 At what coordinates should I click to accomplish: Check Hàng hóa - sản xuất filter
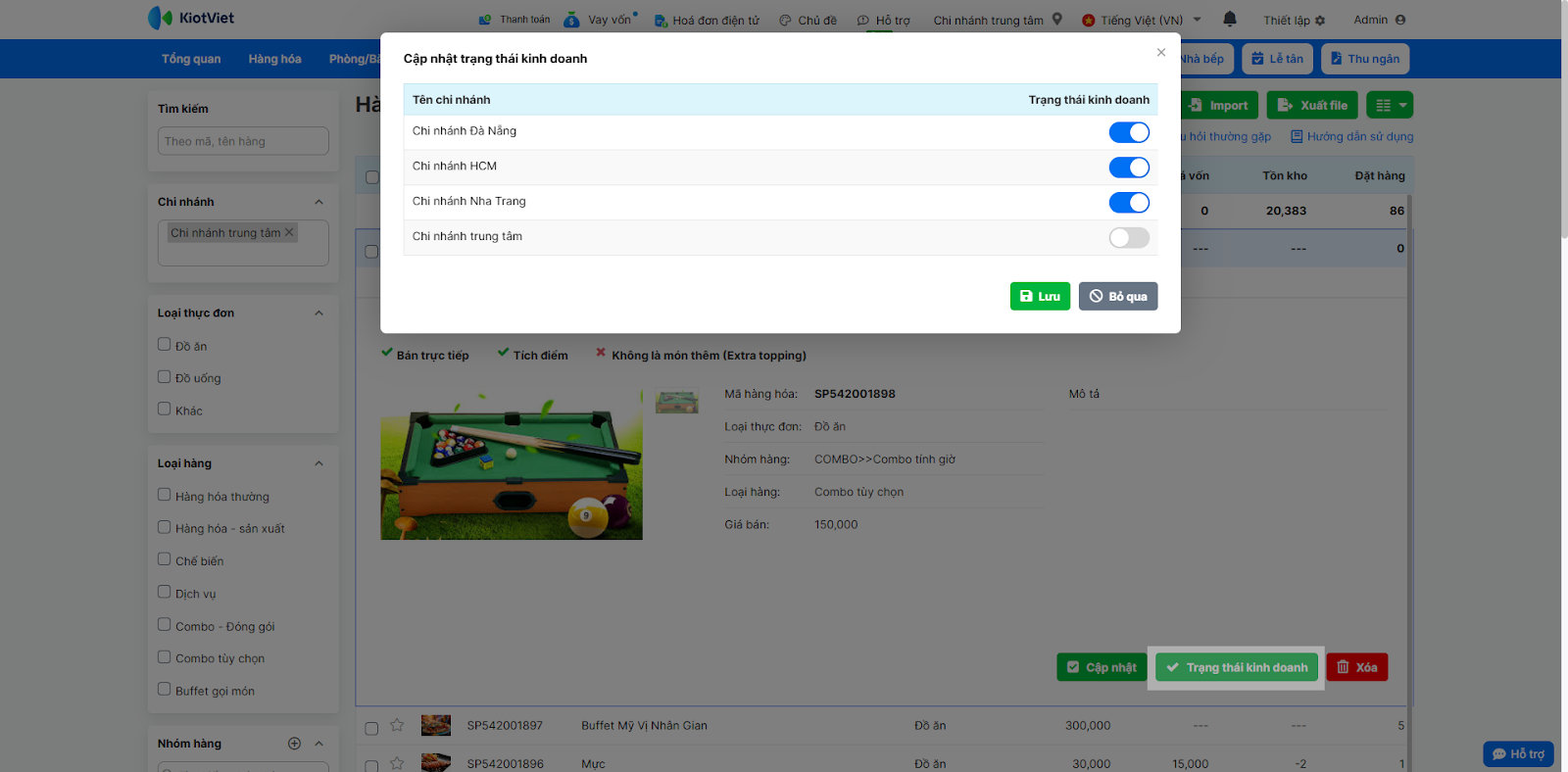tap(165, 527)
